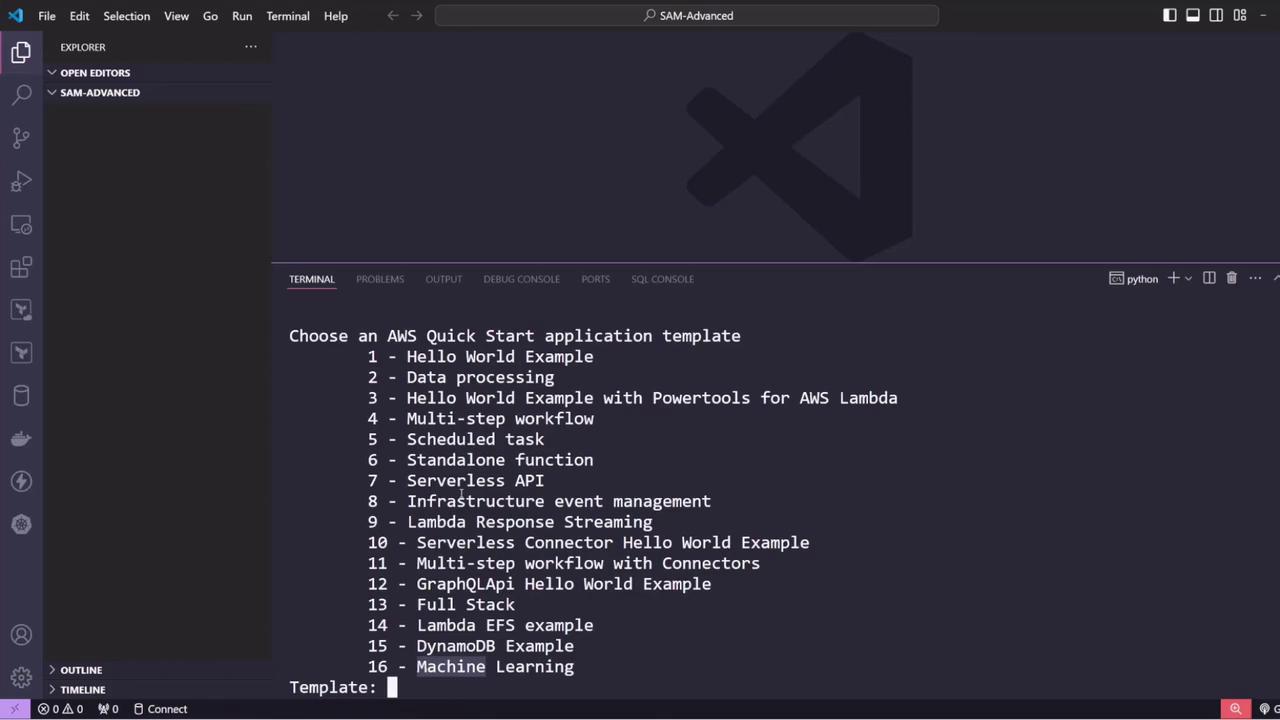The height and width of the screenshot is (720, 1280).
Task: Click the '5 - Scheduled task' terminal line
Action: (x=456, y=440)
